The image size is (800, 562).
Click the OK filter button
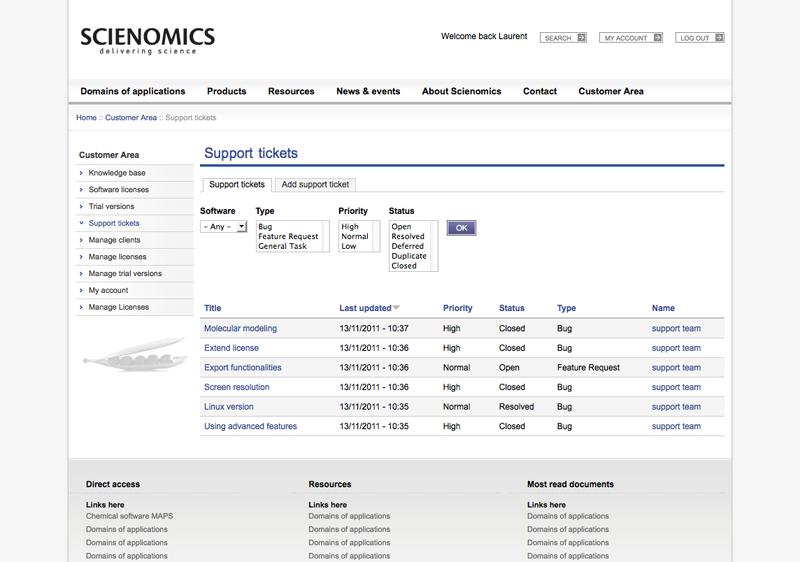[x=461, y=228]
